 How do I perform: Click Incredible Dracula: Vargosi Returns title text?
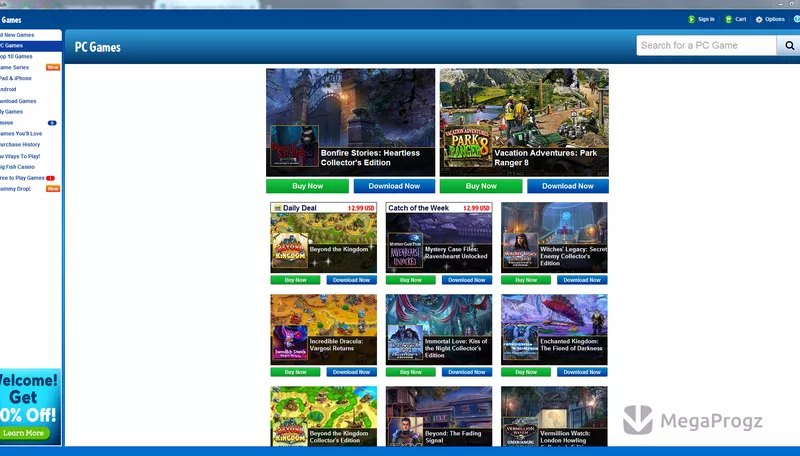[336, 345]
